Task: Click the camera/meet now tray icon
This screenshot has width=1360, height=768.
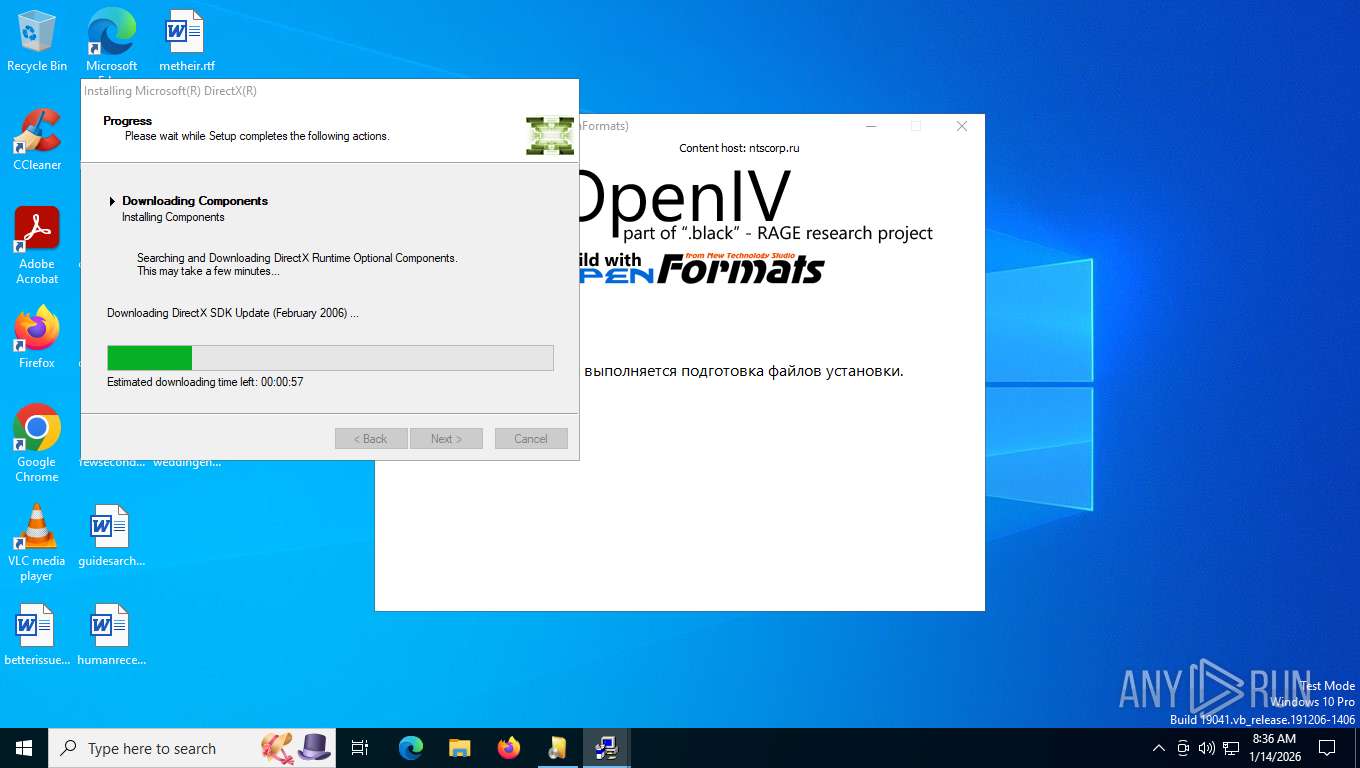Action: click(x=1183, y=748)
